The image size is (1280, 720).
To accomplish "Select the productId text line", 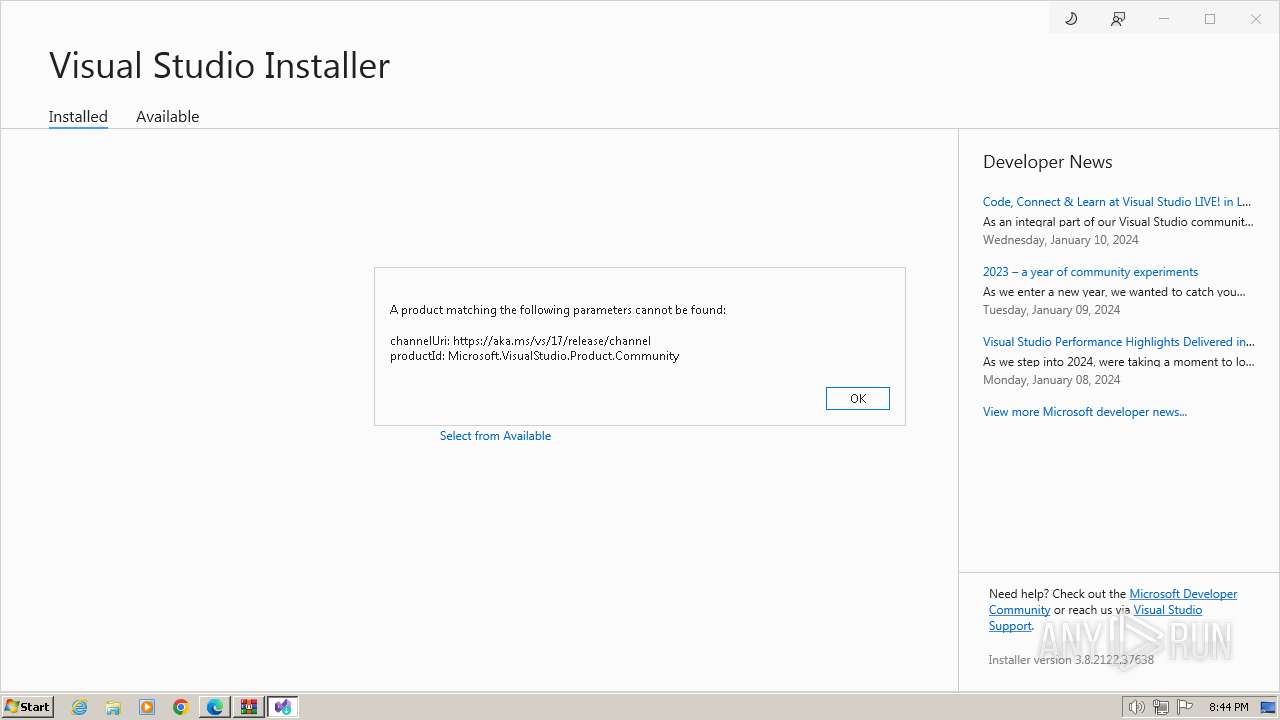I will pyautogui.click(x=534, y=356).
